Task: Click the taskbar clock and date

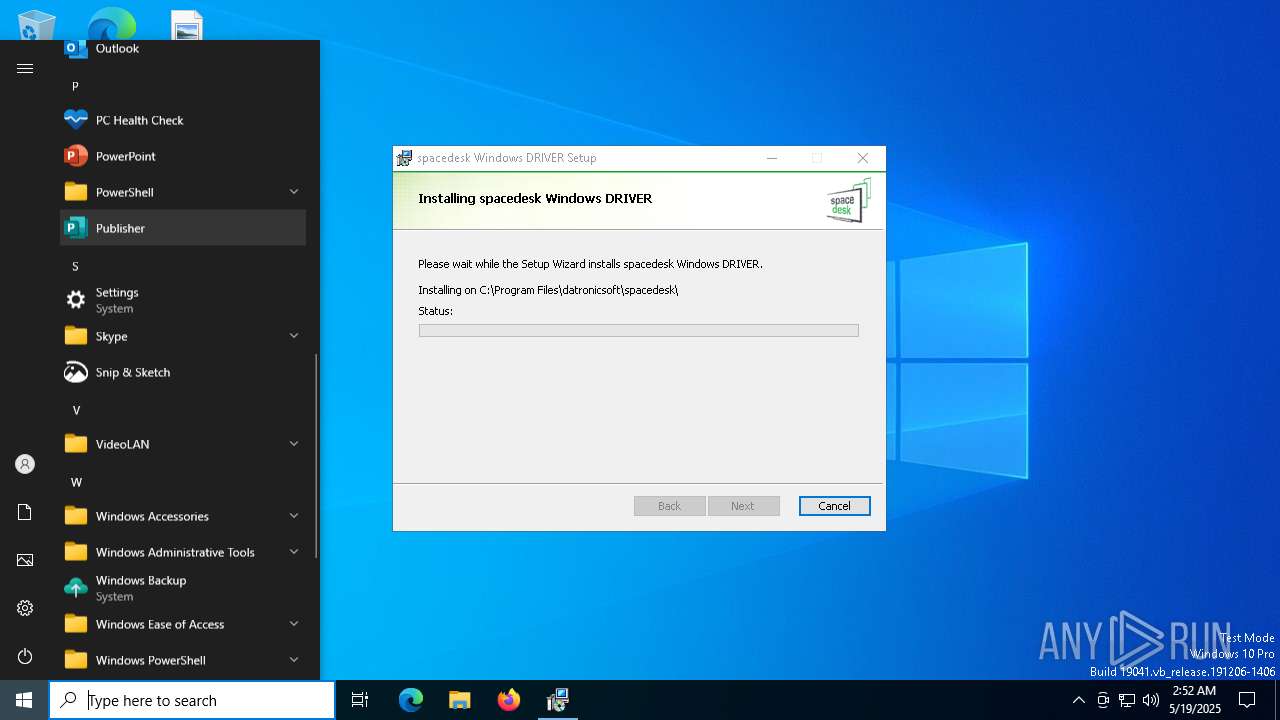Action: [x=1194, y=700]
